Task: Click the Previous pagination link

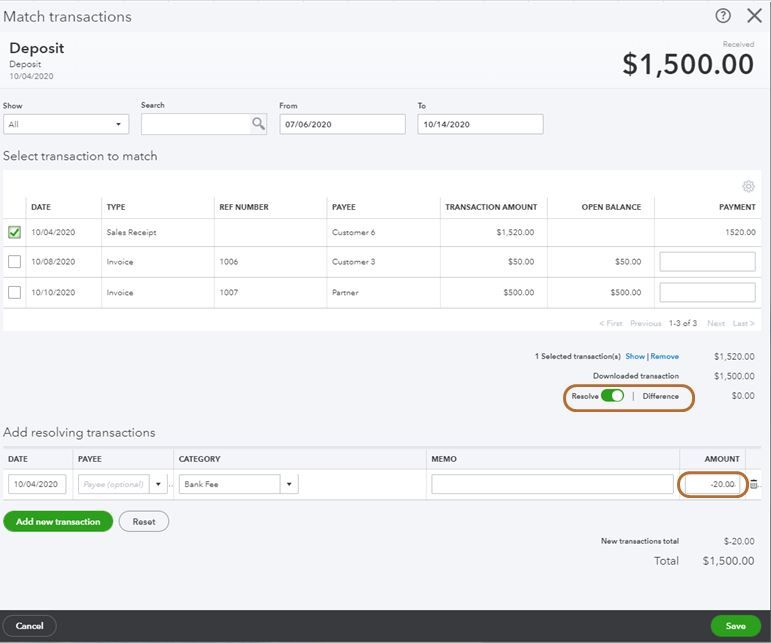Action: (646, 323)
